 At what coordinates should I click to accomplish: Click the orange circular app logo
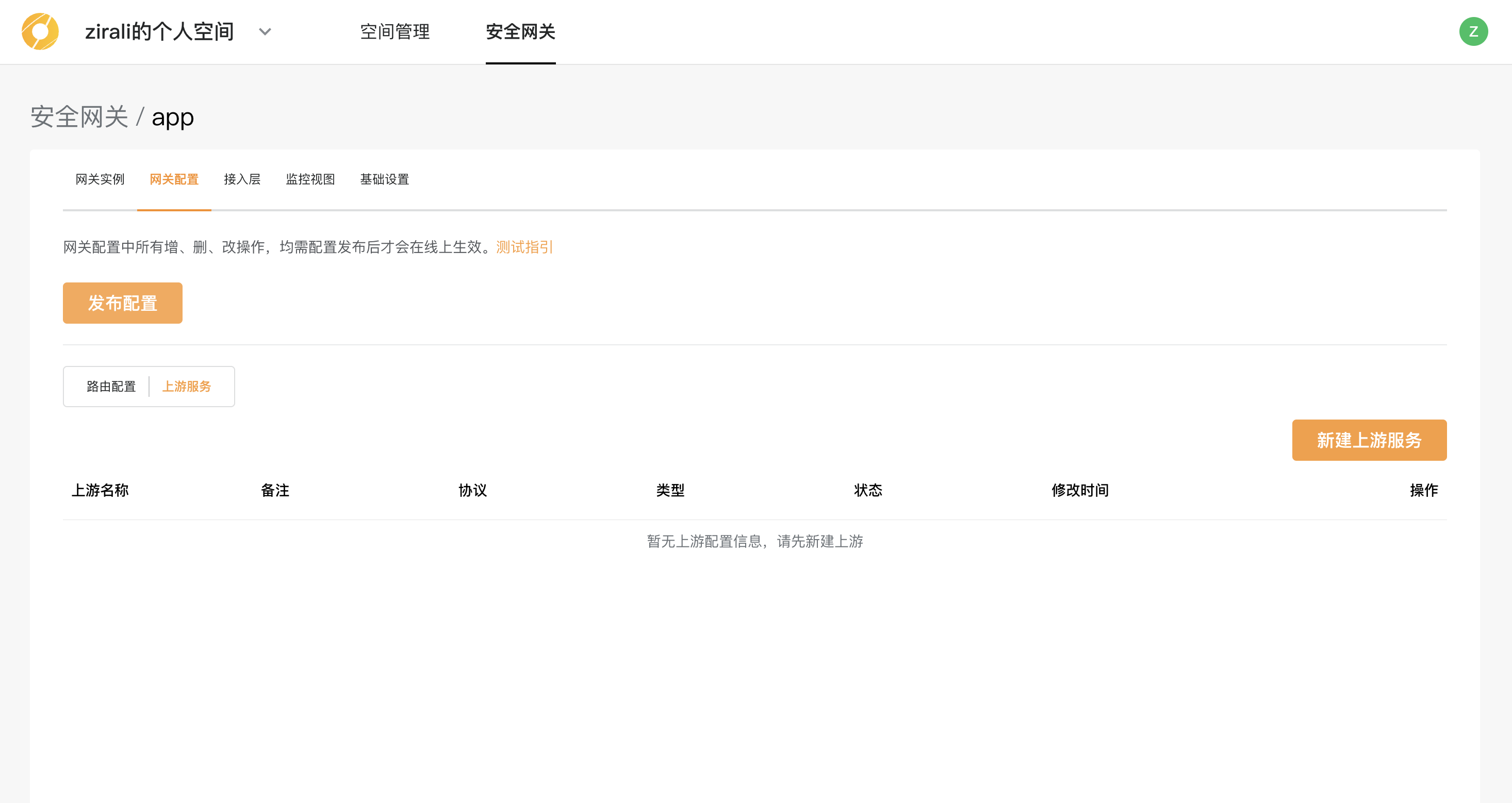tap(40, 31)
